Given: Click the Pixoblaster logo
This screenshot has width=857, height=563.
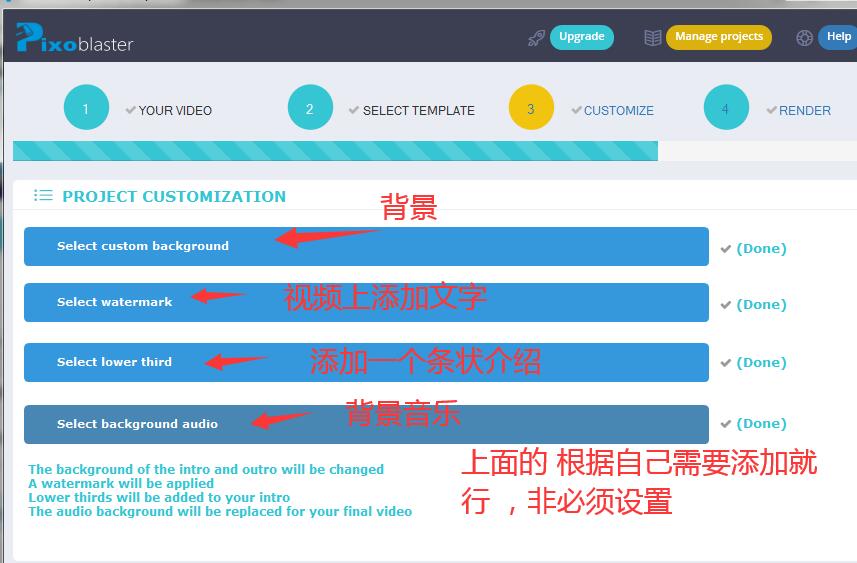Looking at the screenshot, I should [x=74, y=38].
